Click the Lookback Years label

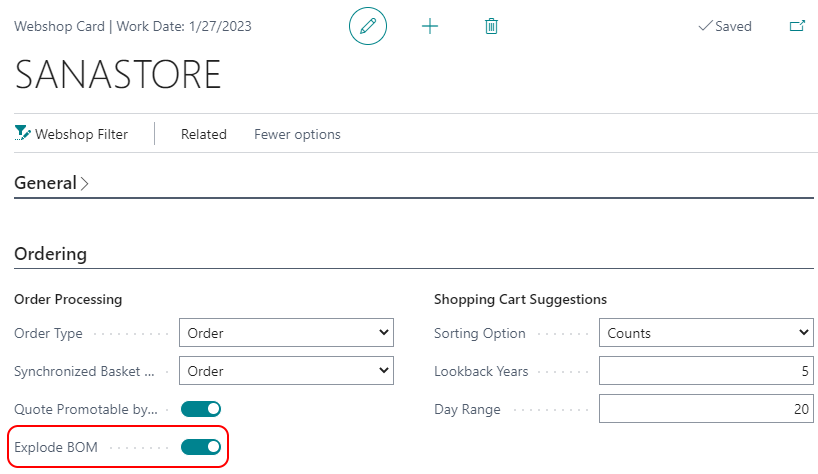point(481,371)
